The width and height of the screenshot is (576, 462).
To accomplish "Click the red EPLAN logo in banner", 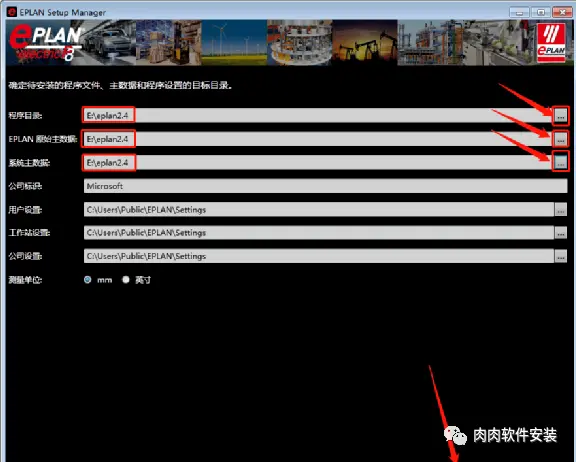I will point(551,42).
